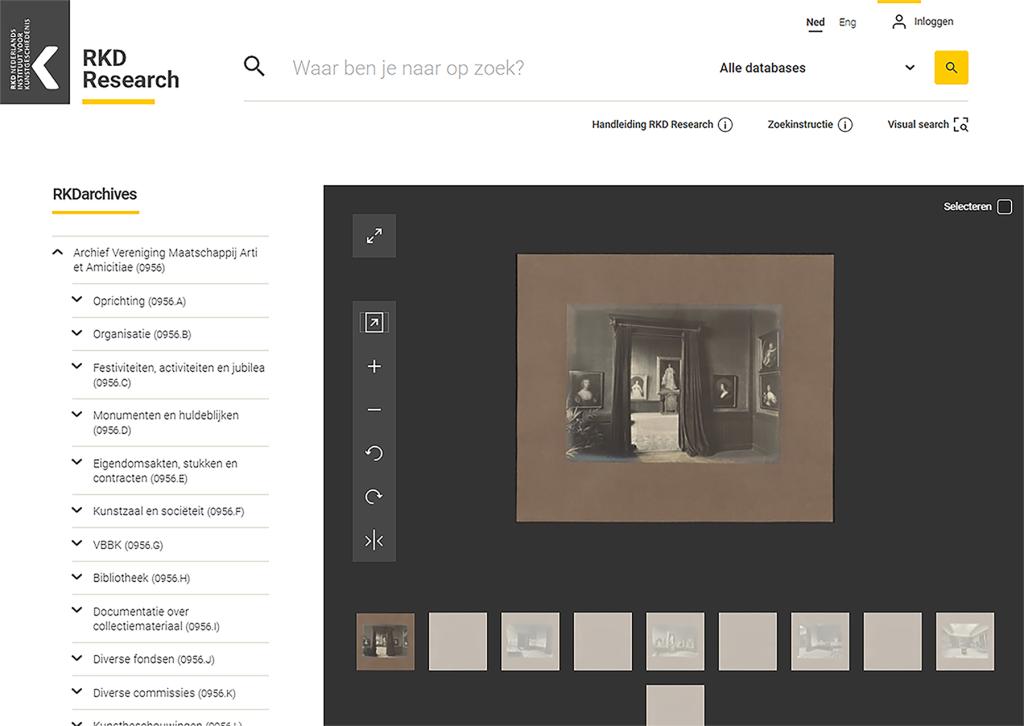Switch the site language to Eng
The width and height of the screenshot is (1024, 726).
[847, 21]
